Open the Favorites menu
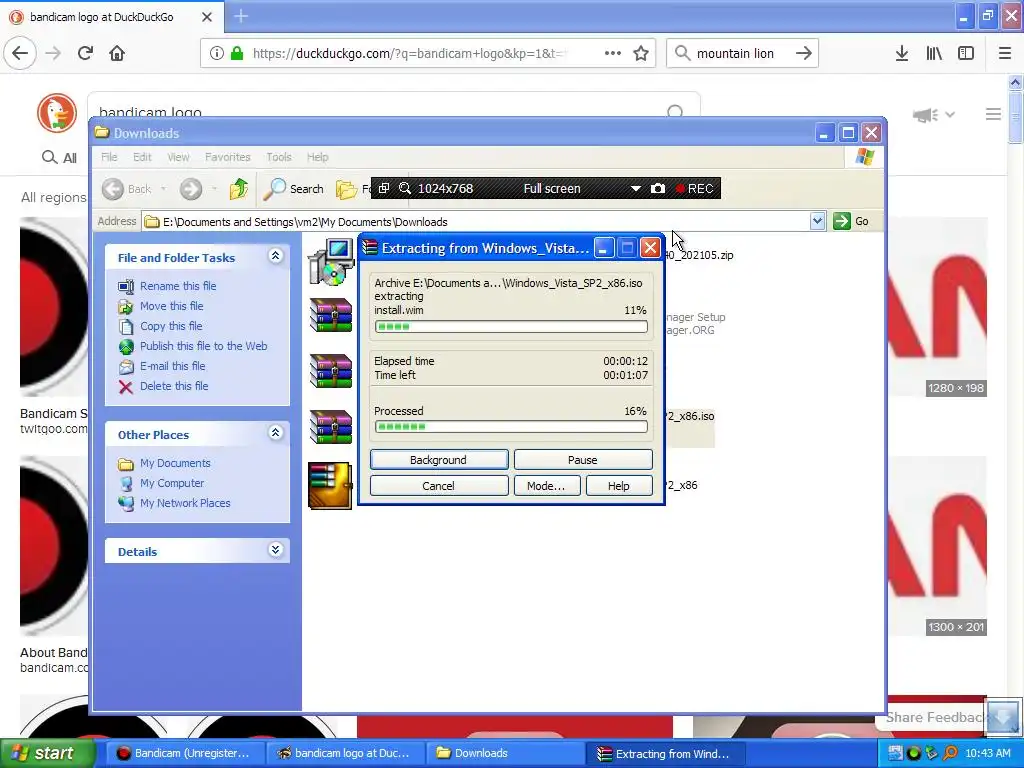 [227, 157]
